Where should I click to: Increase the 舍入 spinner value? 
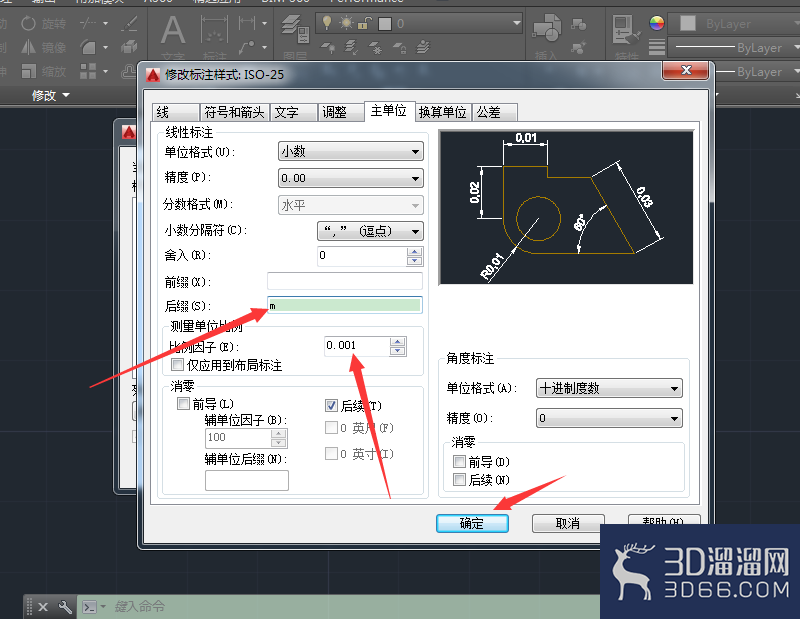coord(414,251)
